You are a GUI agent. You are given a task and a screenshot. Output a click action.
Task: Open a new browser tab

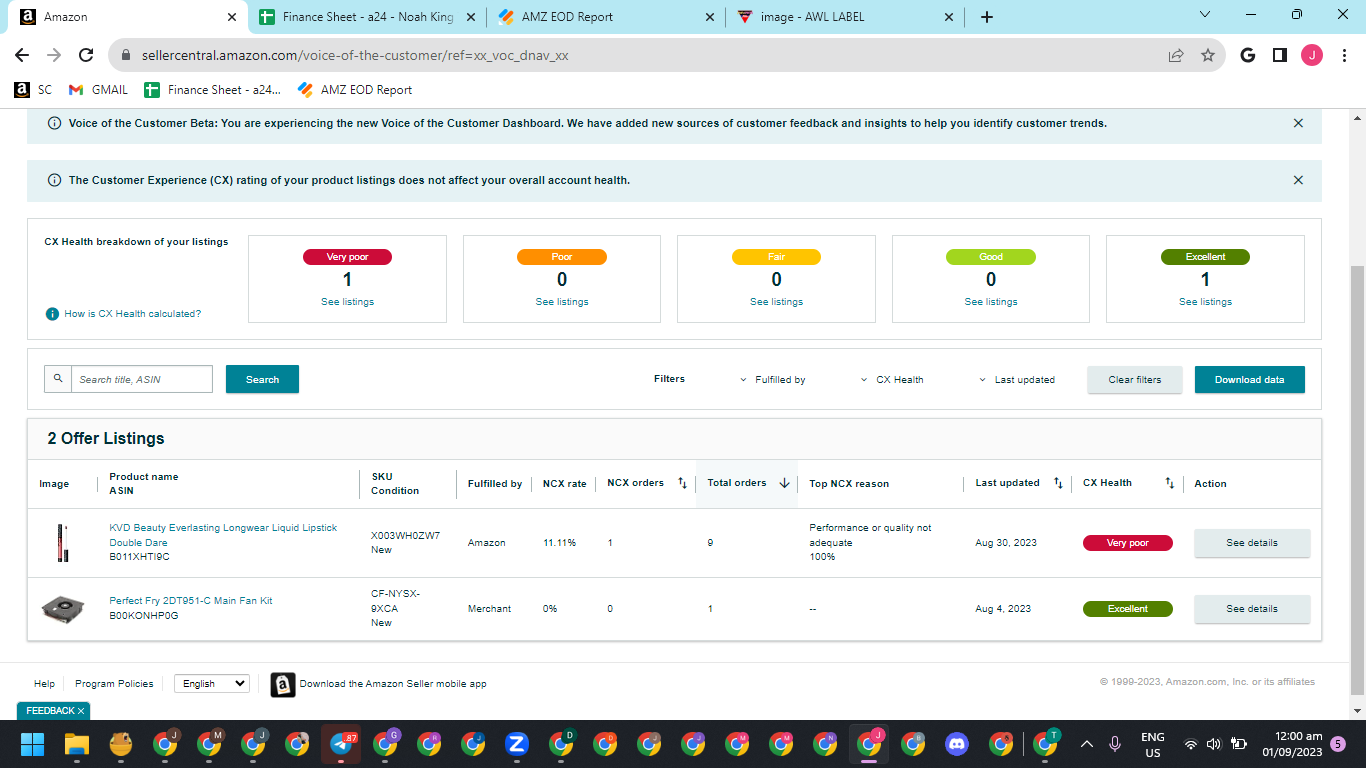pyautogui.click(x=987, y=17)
